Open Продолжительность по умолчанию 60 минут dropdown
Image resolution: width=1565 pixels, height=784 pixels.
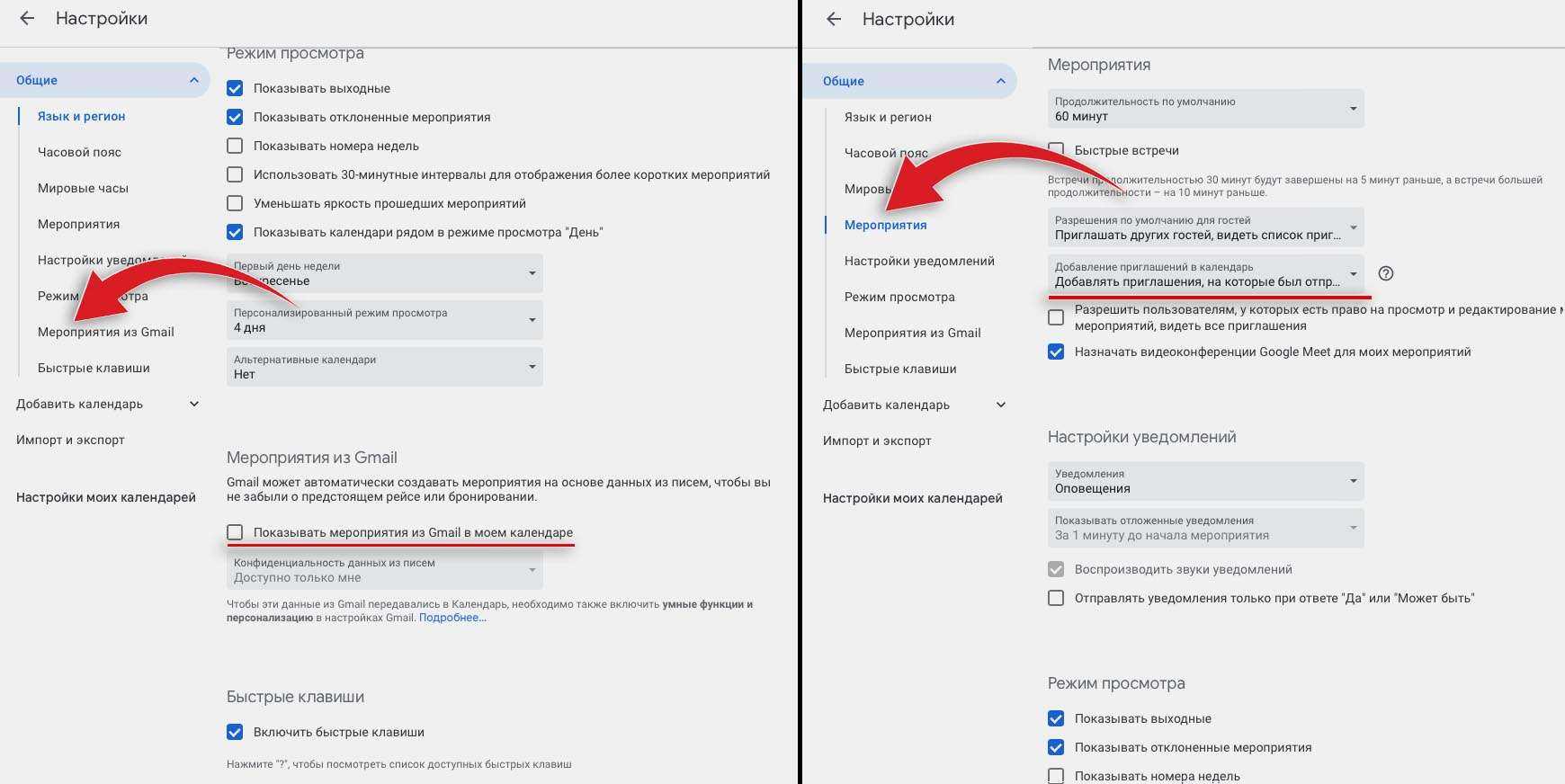coord(1205,109)
